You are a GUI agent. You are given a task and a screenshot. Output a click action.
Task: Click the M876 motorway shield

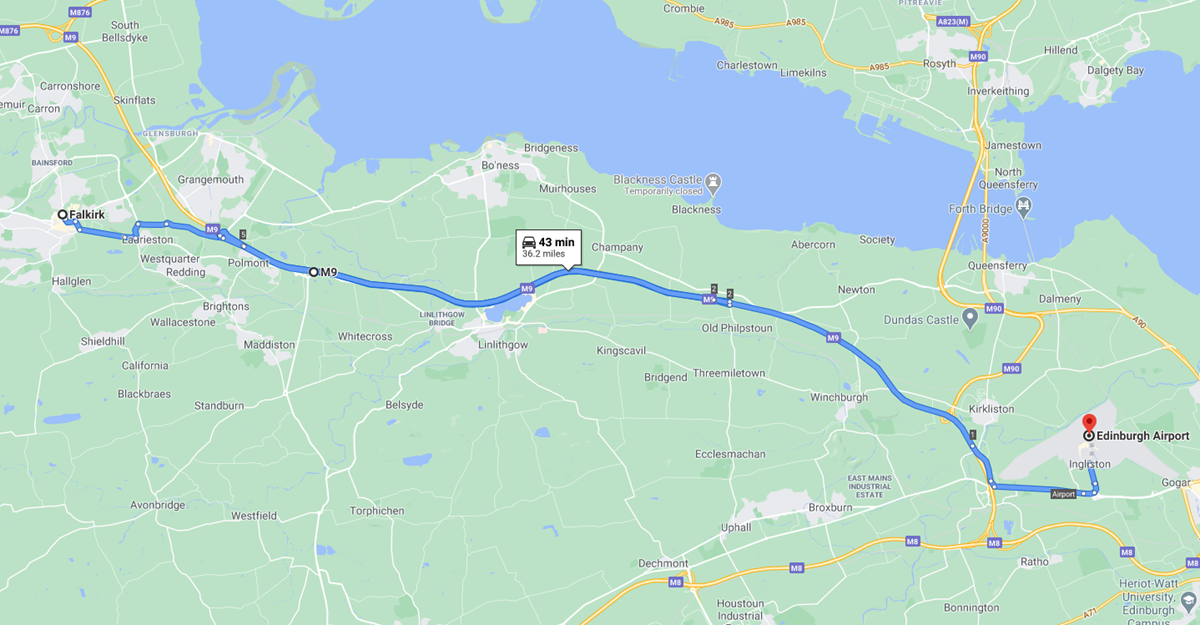[78, 12]
